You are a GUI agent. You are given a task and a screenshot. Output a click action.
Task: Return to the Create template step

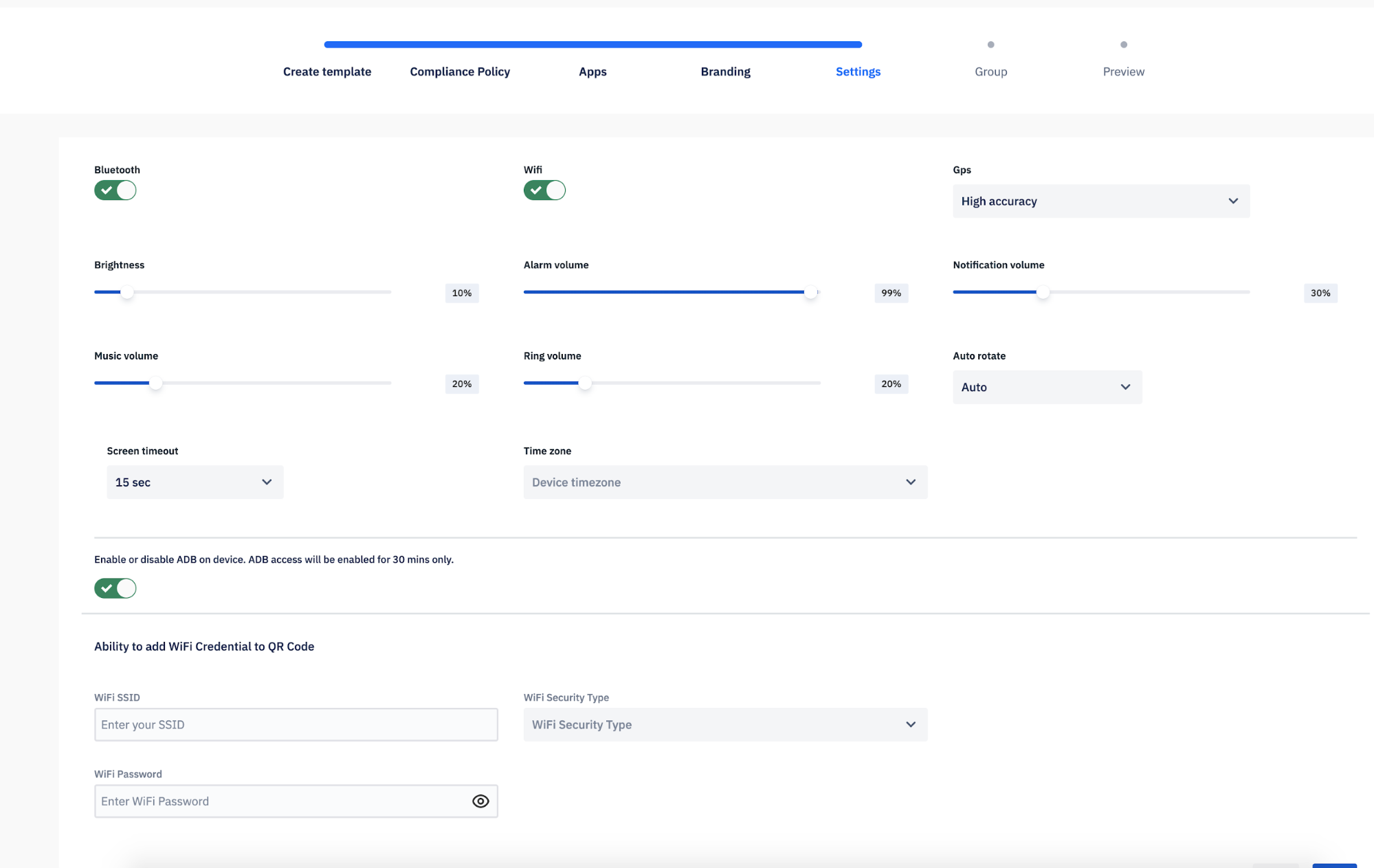327,71
